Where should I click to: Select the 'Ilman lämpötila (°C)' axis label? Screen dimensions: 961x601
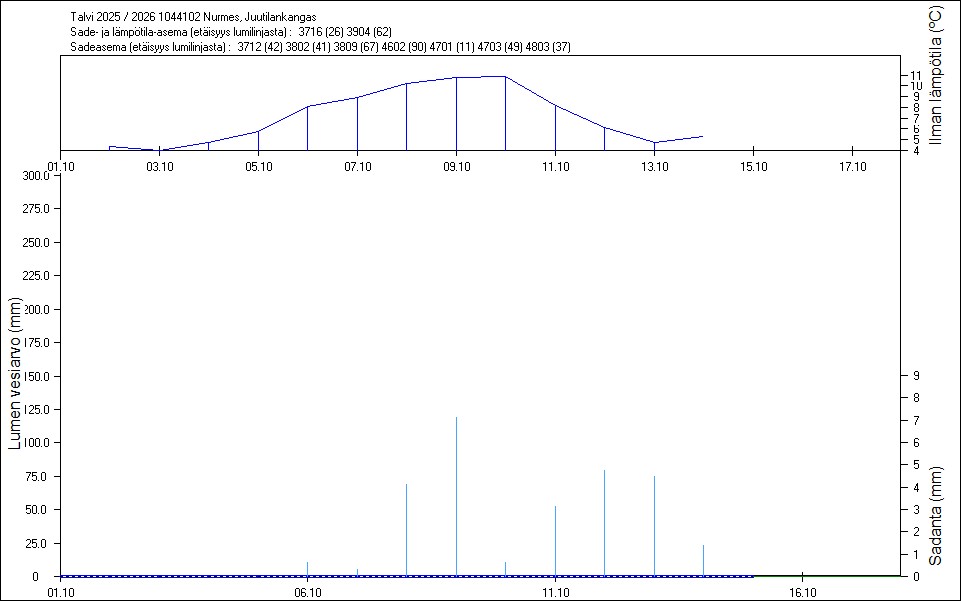[935, 75]
